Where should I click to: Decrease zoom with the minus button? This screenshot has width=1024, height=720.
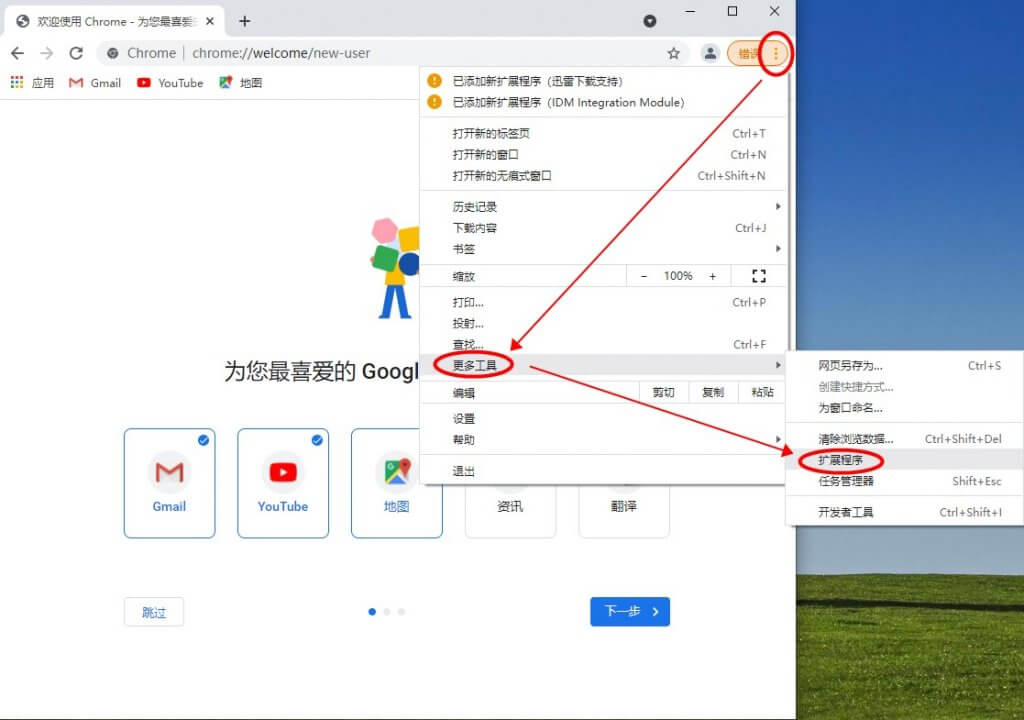tap(644, 276)
